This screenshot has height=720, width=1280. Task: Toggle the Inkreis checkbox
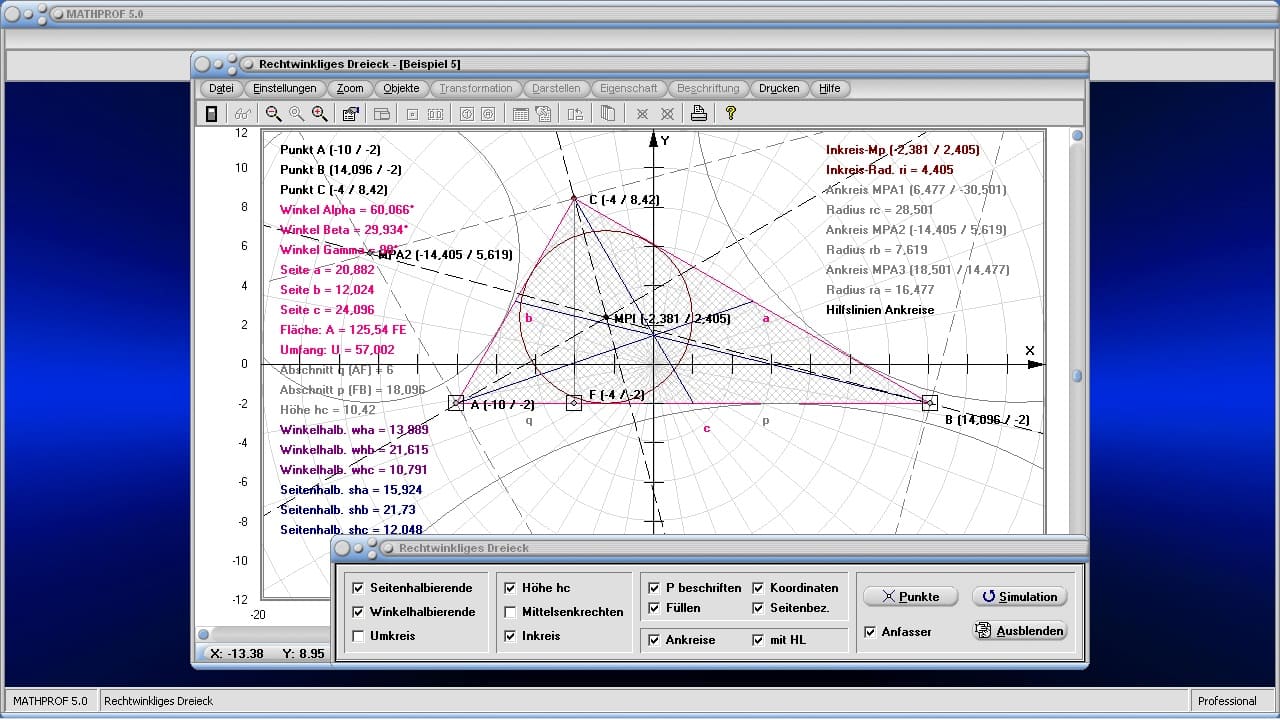coord(511,636)
